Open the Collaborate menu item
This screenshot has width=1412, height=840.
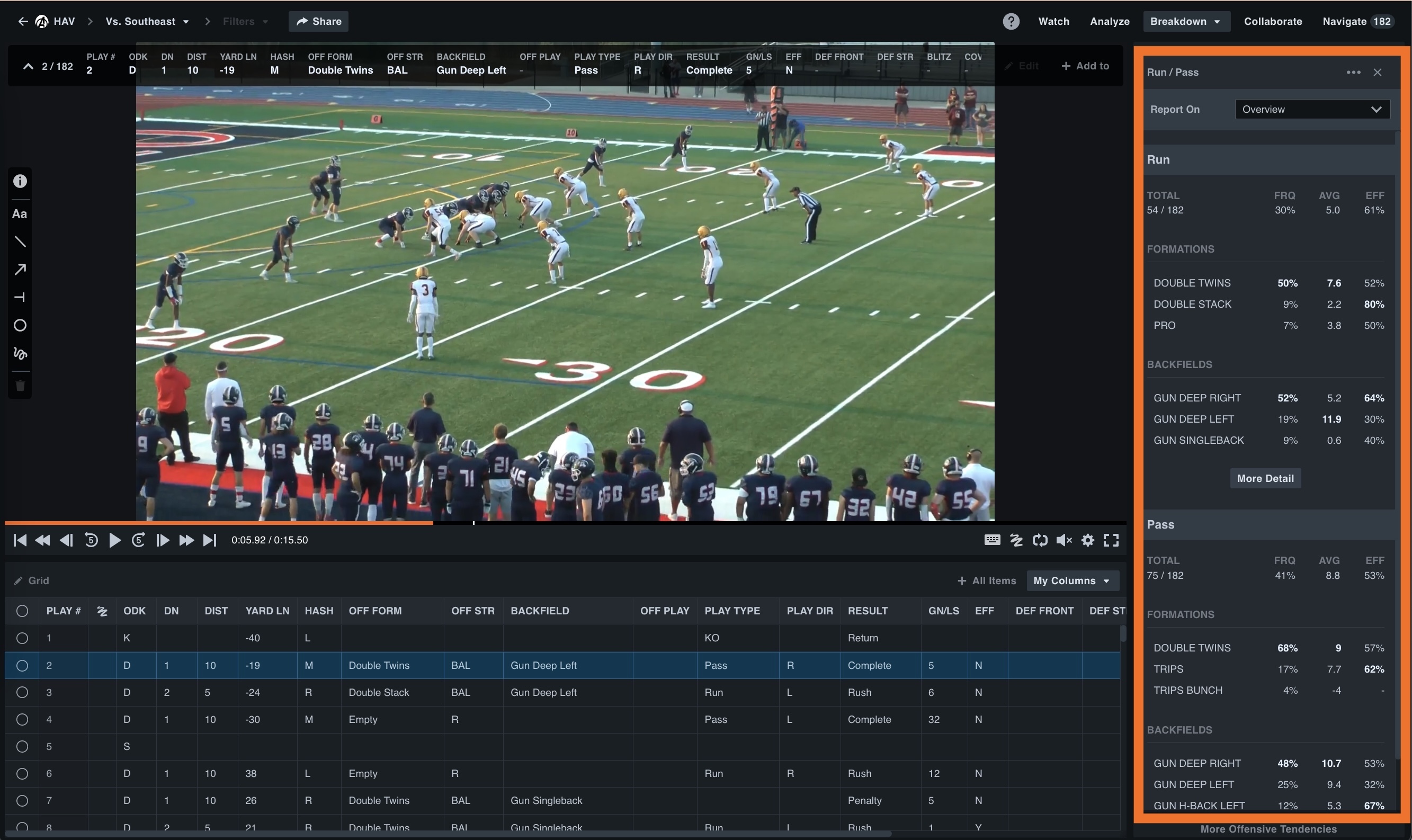coord(1273,21)
